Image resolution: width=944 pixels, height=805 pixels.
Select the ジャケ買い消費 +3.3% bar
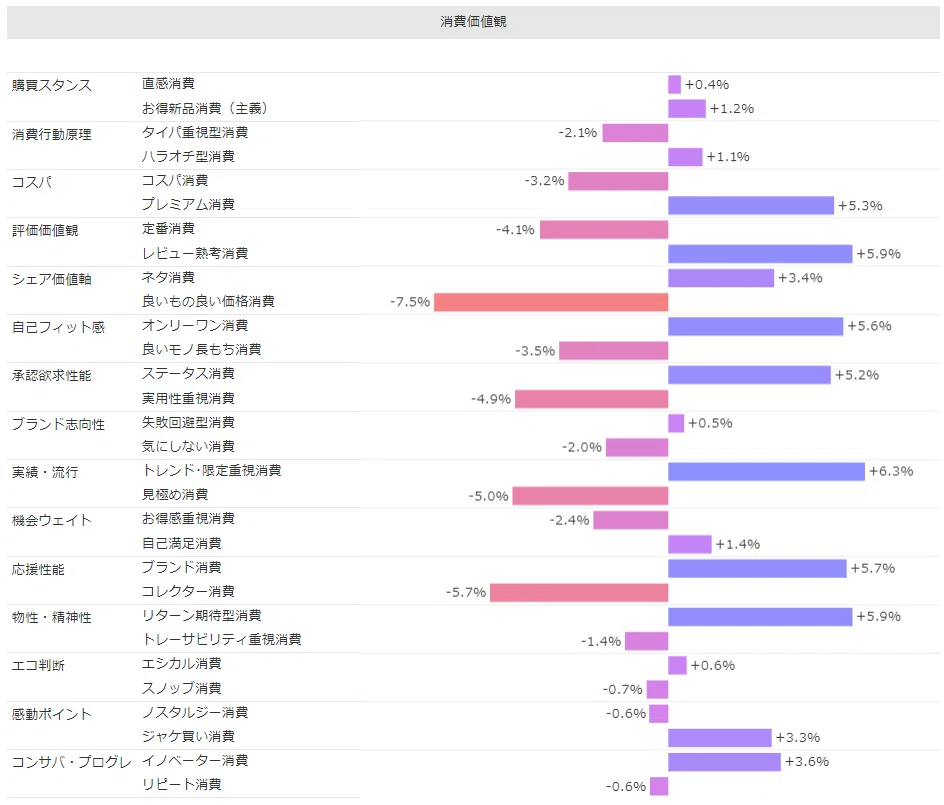tap(719, 738)
